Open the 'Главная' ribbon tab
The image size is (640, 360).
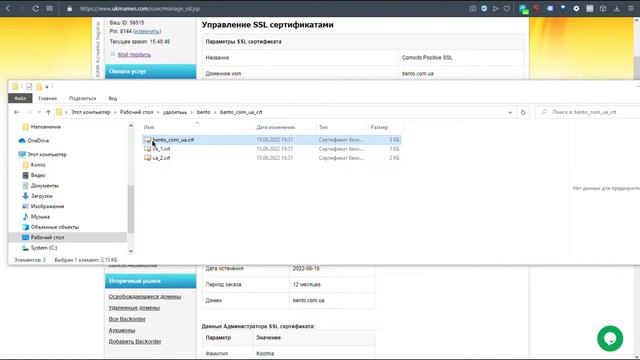pyautogui.click(x=47, y=98)
